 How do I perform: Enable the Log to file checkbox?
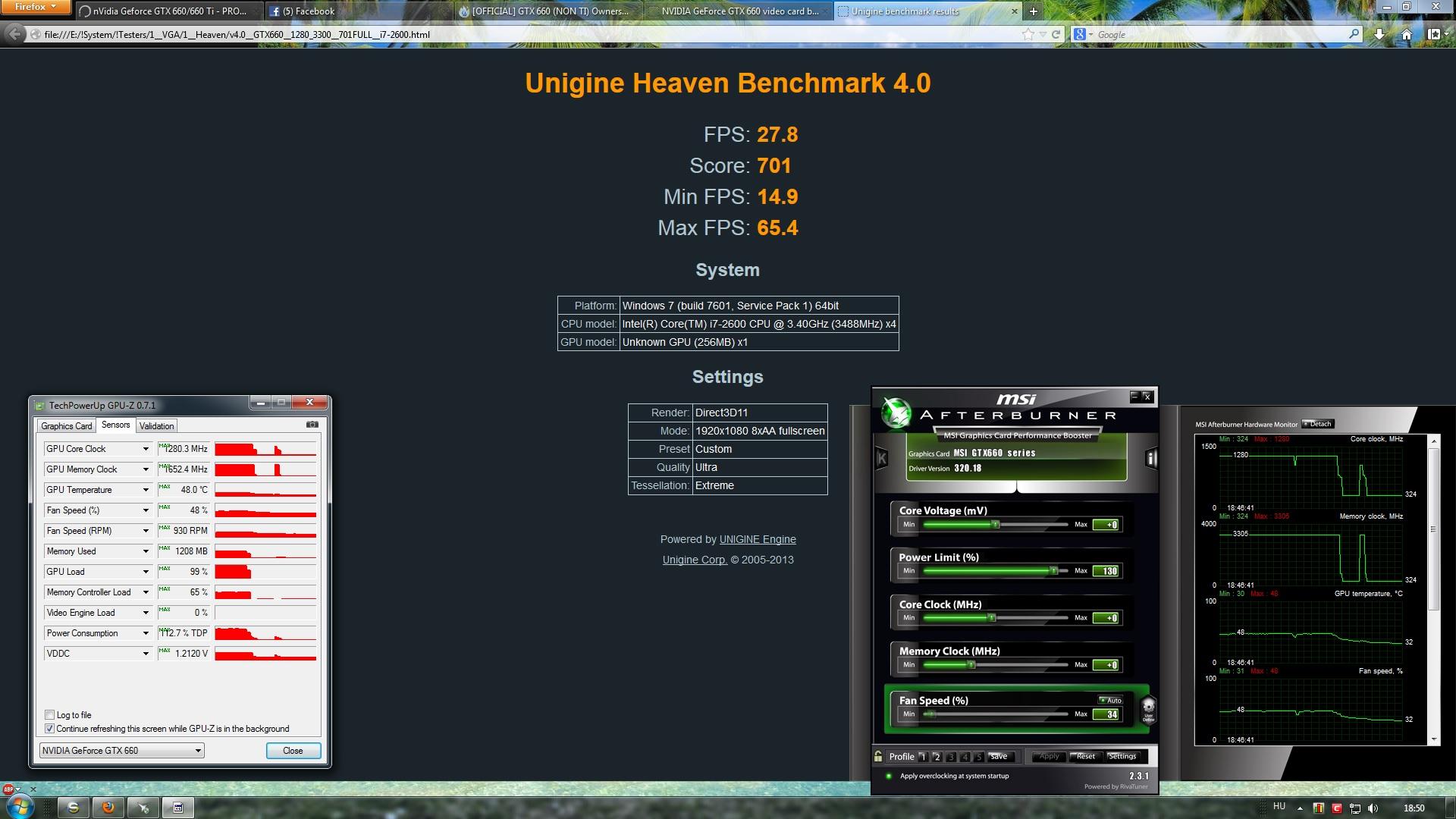click(49, 714)
